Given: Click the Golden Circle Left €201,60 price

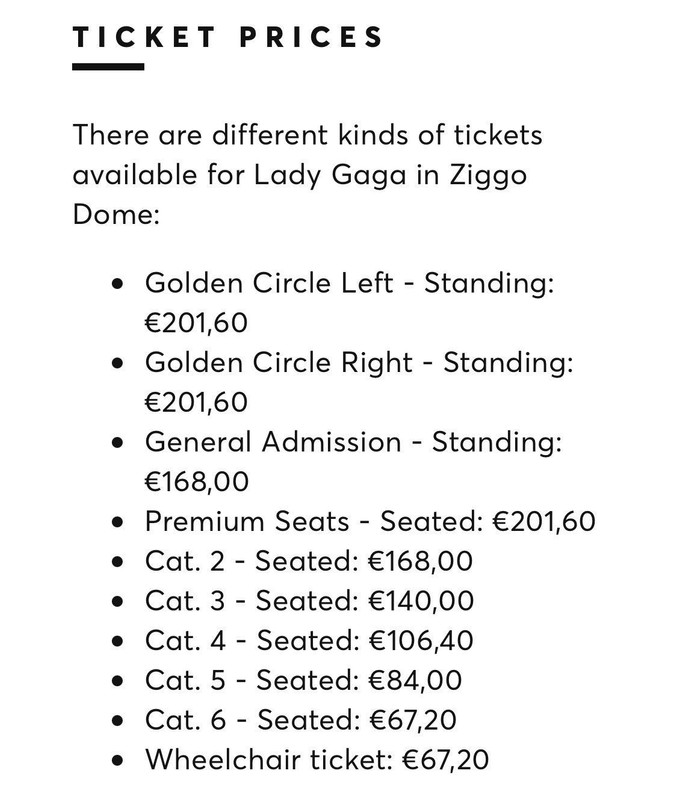Looking at the screenshot, I should 196,323.
